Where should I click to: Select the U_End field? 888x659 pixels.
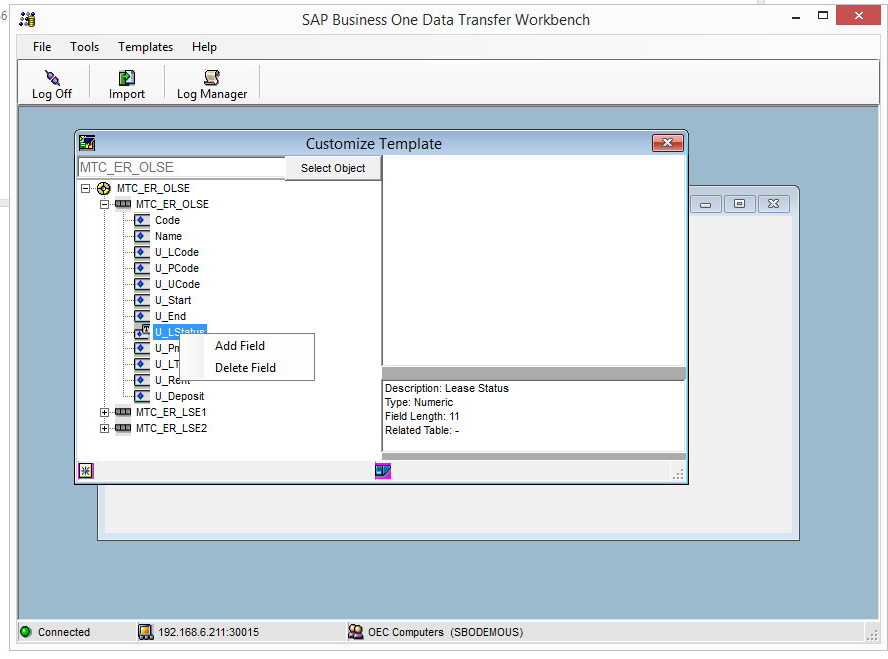pyautogui.click(x=170, y=316)
